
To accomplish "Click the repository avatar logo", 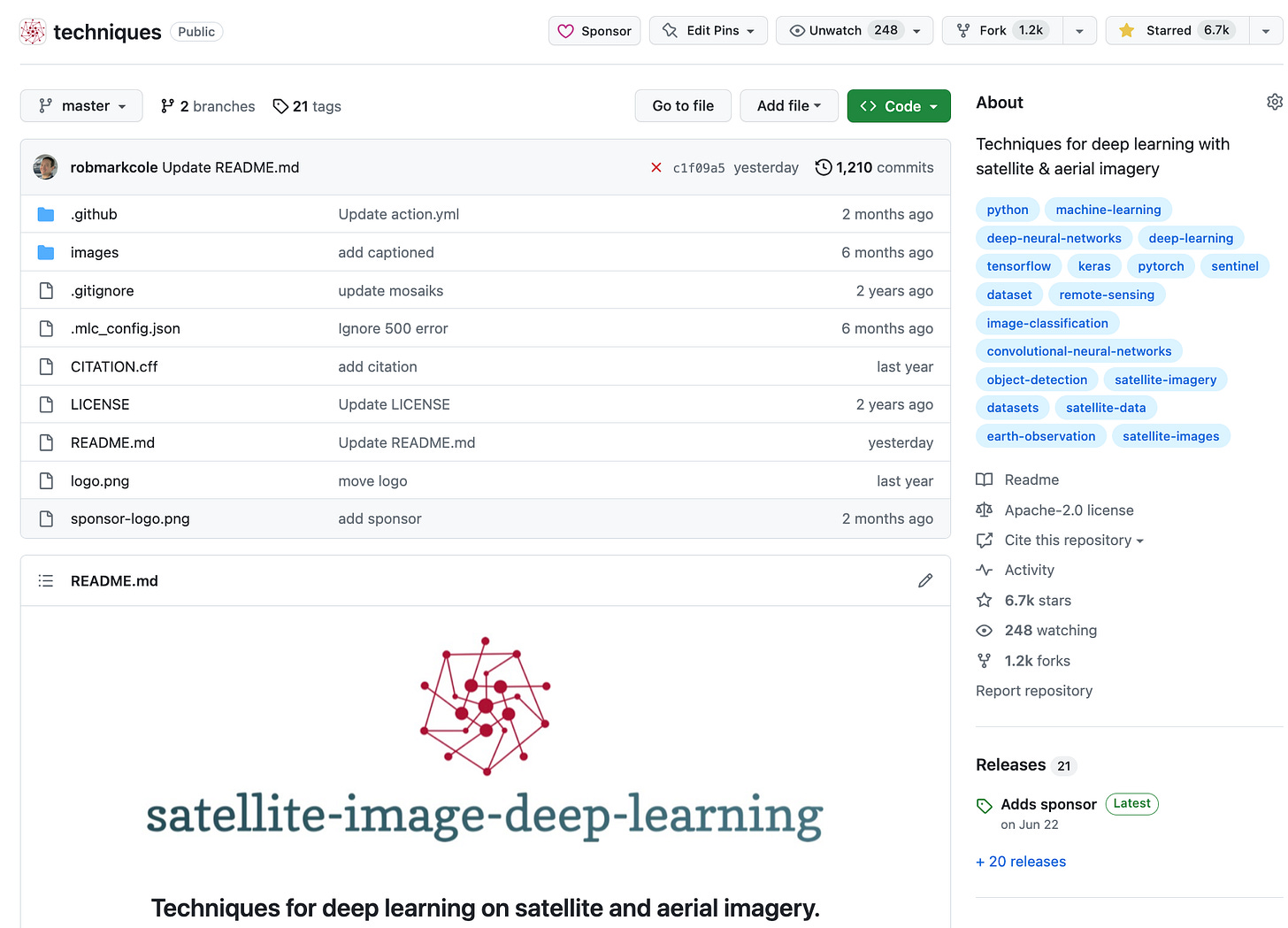I will point(32,30).
